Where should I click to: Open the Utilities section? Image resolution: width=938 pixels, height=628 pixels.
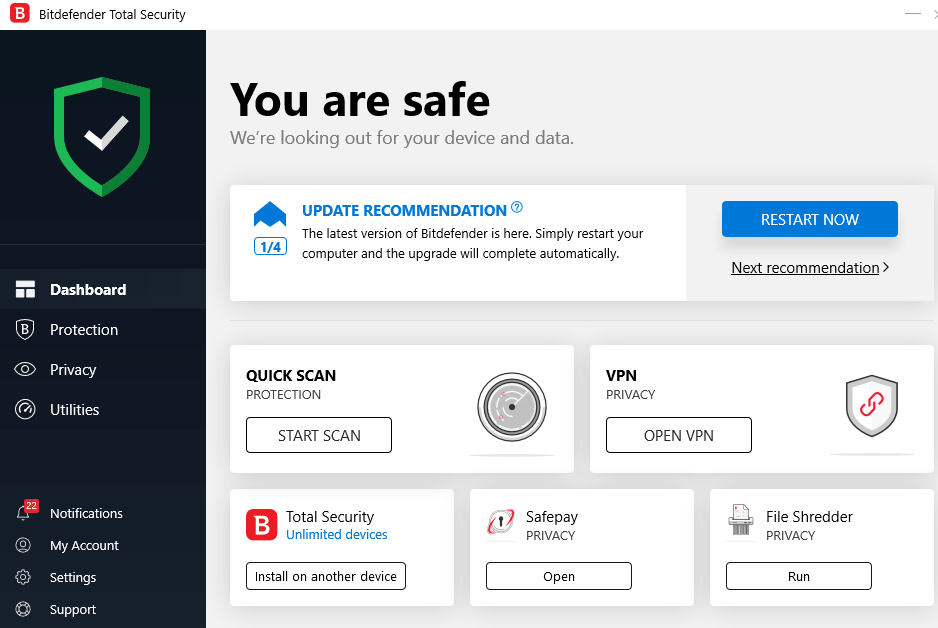point(75,409)
